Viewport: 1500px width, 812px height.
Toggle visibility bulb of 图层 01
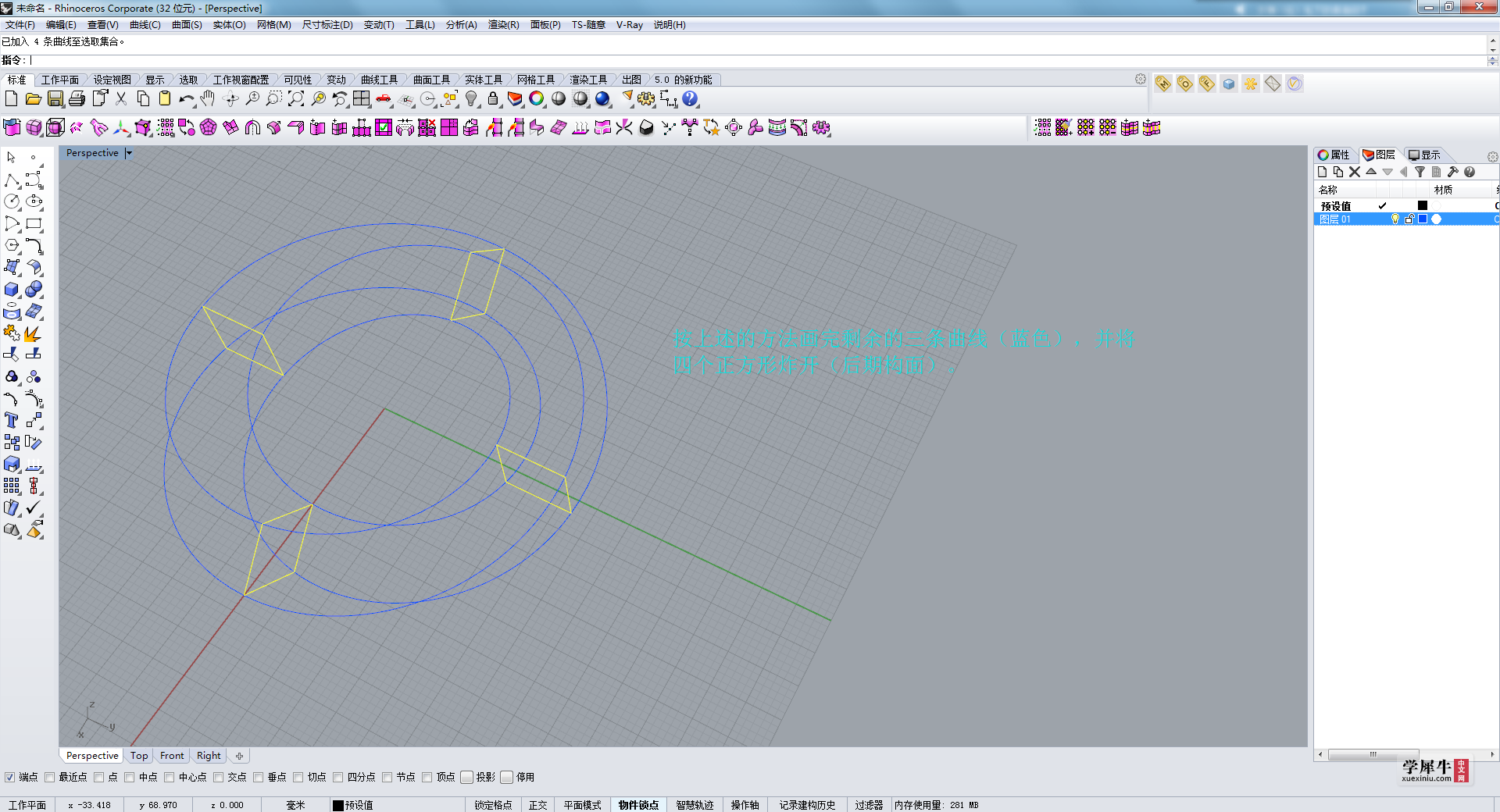pyautogui.click(x=1395, y=219)
